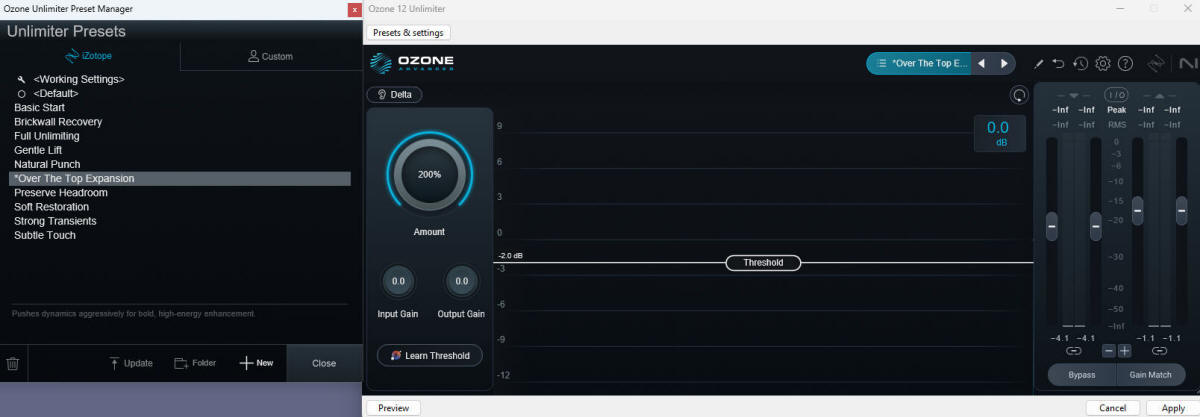Image resolution: width=1200 pixels, height=417 pixels.
Task: Select the Natural Punch preset
Action: [47, 164]
